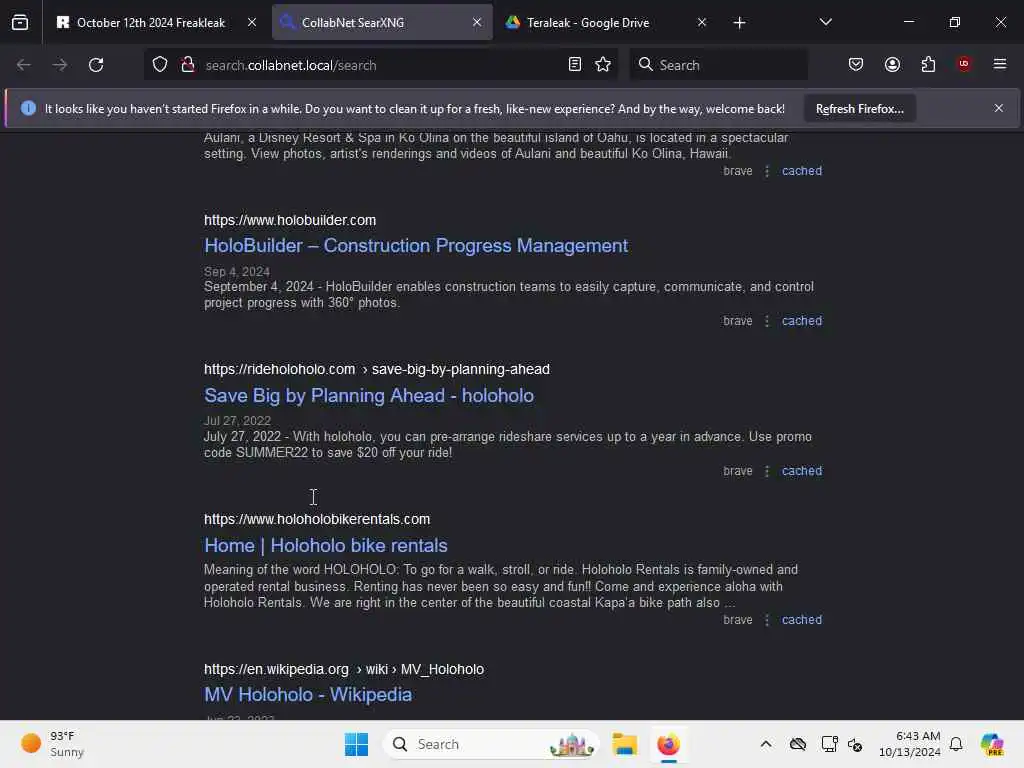Select the CollabNet SearXNG tab
Image resolution: width=1024 pixels, height=768 pixels.
tap(382, 23)
